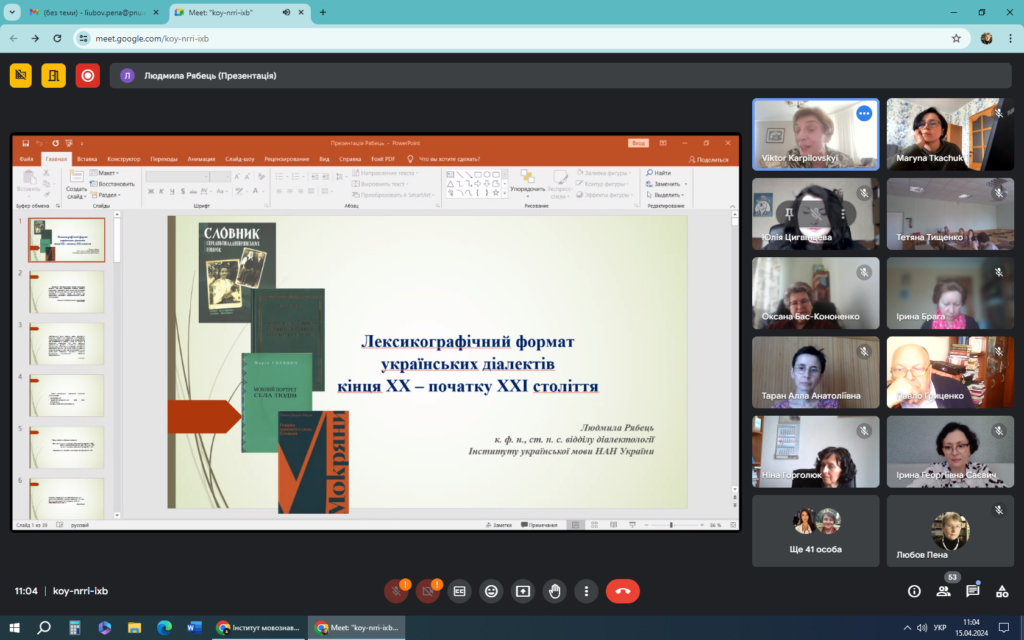The width and height of the screenshot is (1024, 640).
Task: Toggle closed captions (CC) button
Action: [459, 591]
